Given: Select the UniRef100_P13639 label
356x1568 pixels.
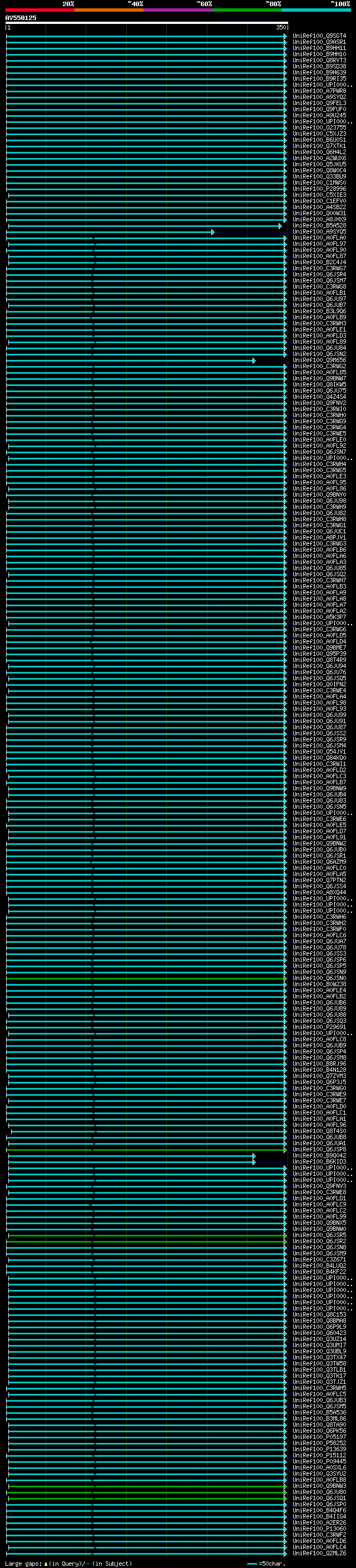Looking at the screenshot, I should 319,1449.
